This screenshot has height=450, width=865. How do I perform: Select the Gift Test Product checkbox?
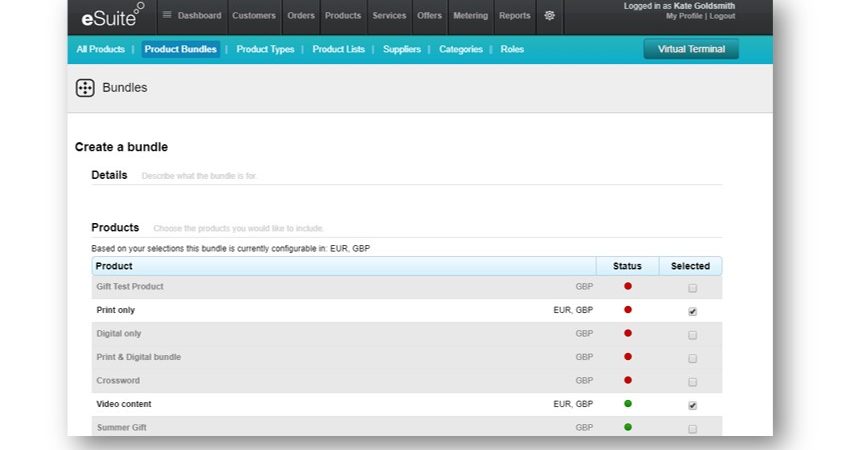point(692,288)
